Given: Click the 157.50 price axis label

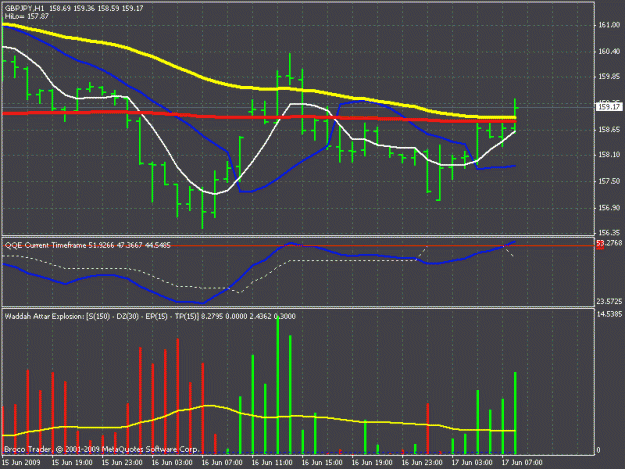Looking at the screenshot, I should pos(609,181).
